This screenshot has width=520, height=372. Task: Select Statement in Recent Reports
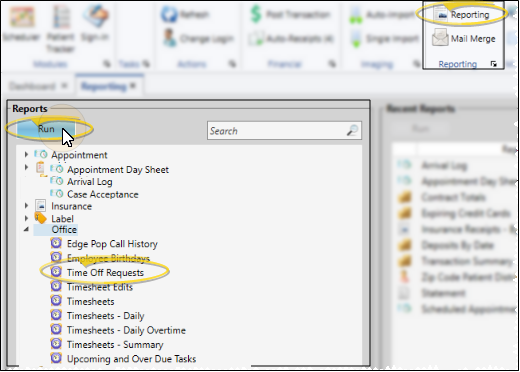(443, 293)
